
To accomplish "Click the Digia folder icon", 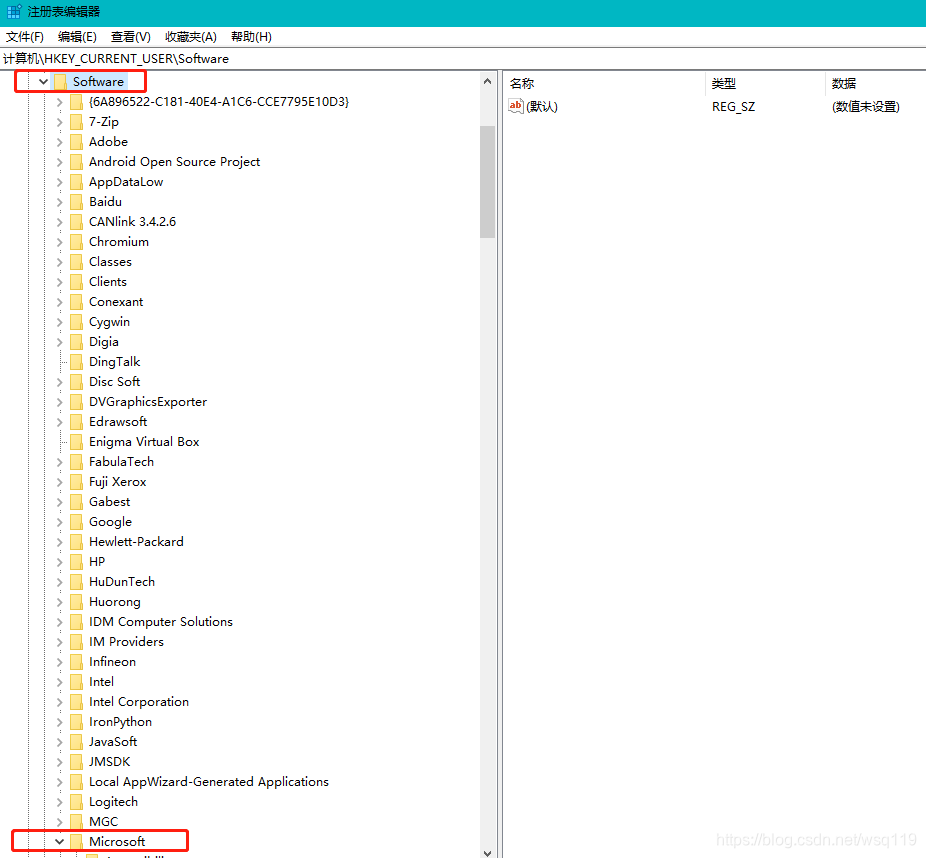I will coord(76,342).
